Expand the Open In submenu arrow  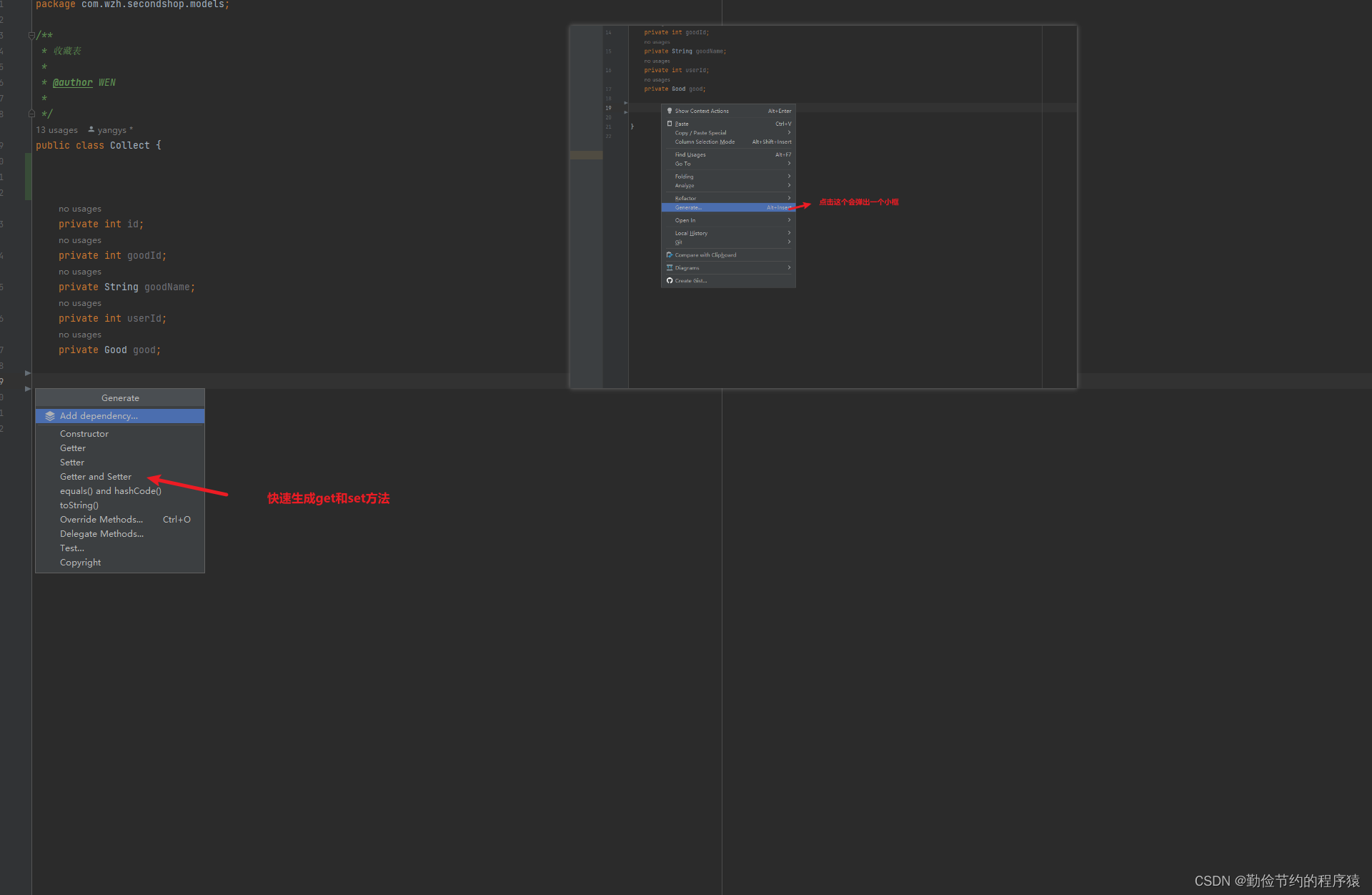click(x=789, y=221)
